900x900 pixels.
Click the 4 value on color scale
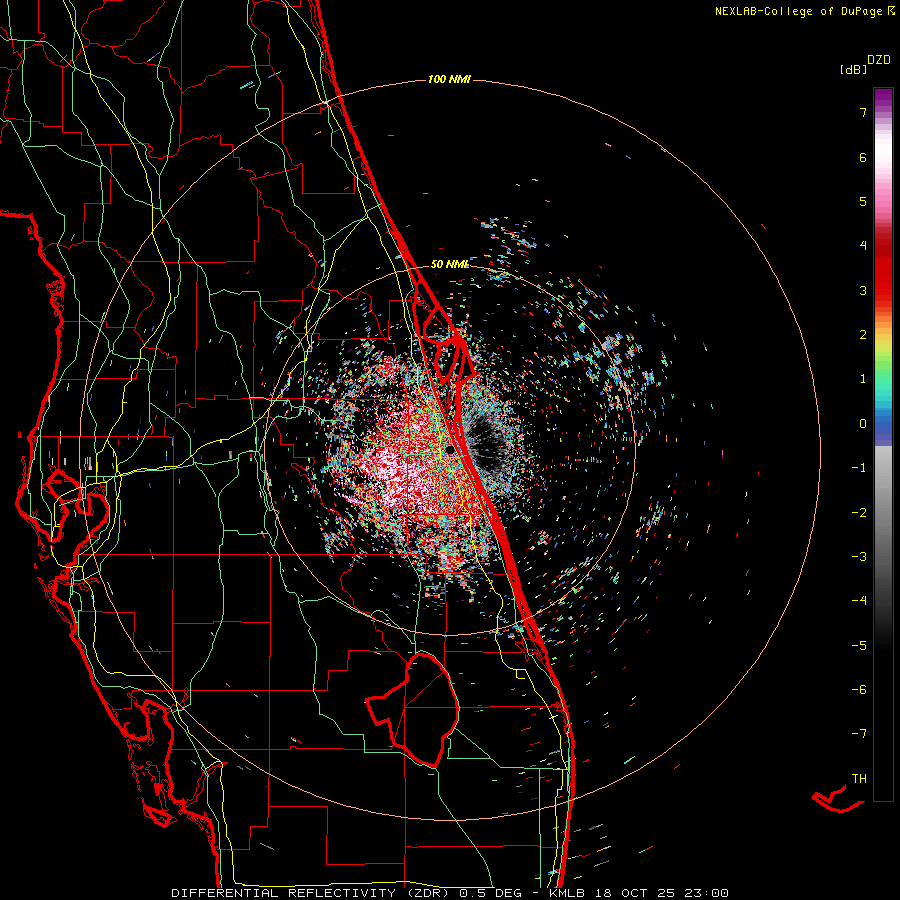click(x=863, y=246)
